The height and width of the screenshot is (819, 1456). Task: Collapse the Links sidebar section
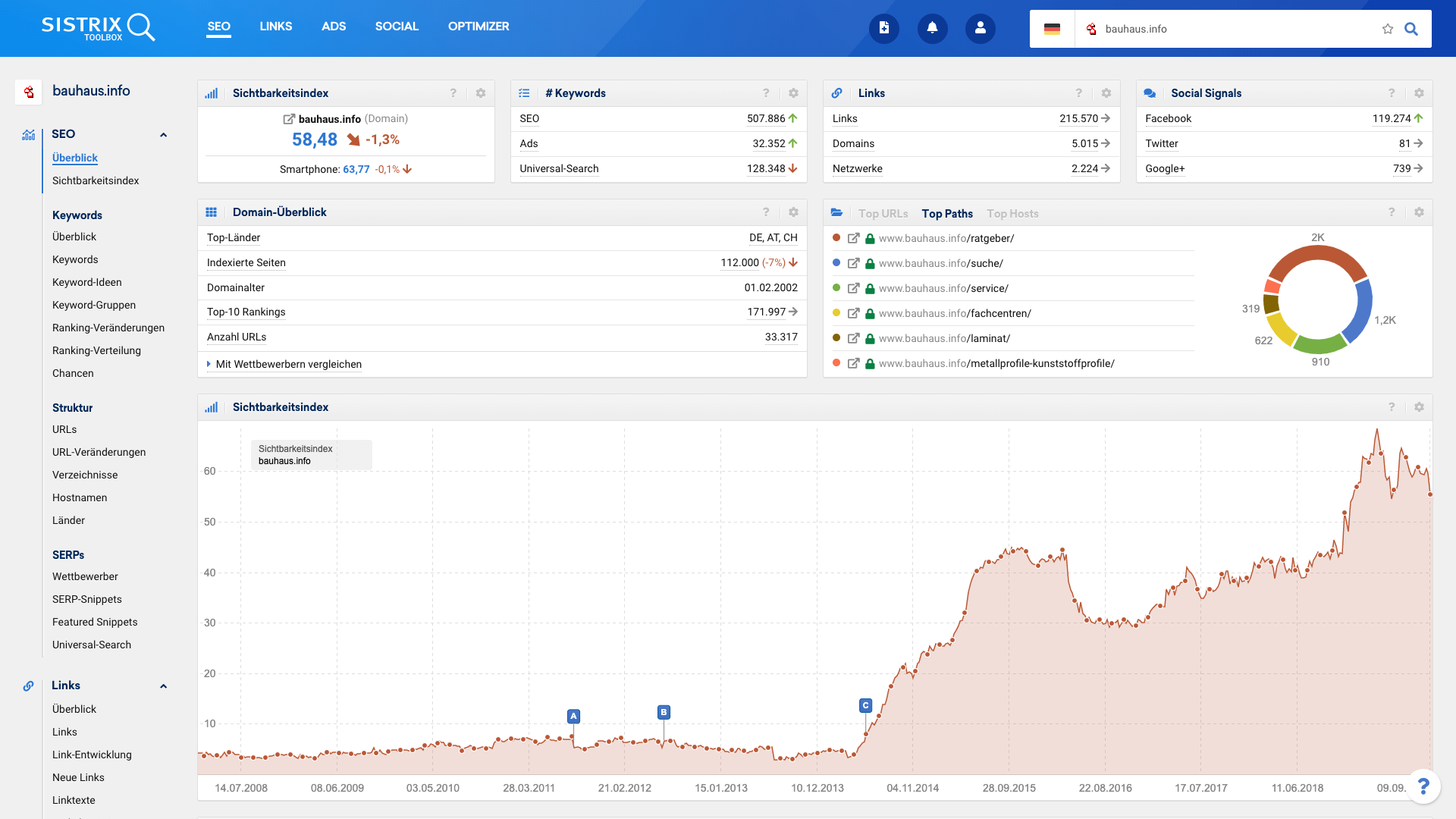pyautogui.click(x=163, y=686)
